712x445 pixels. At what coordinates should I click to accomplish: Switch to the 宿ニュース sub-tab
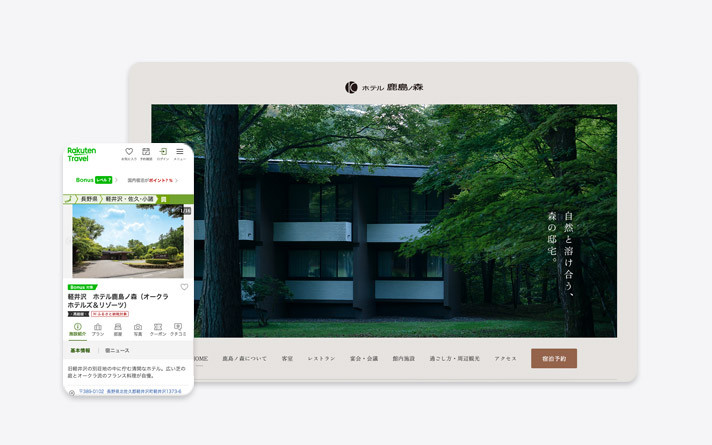117,351
